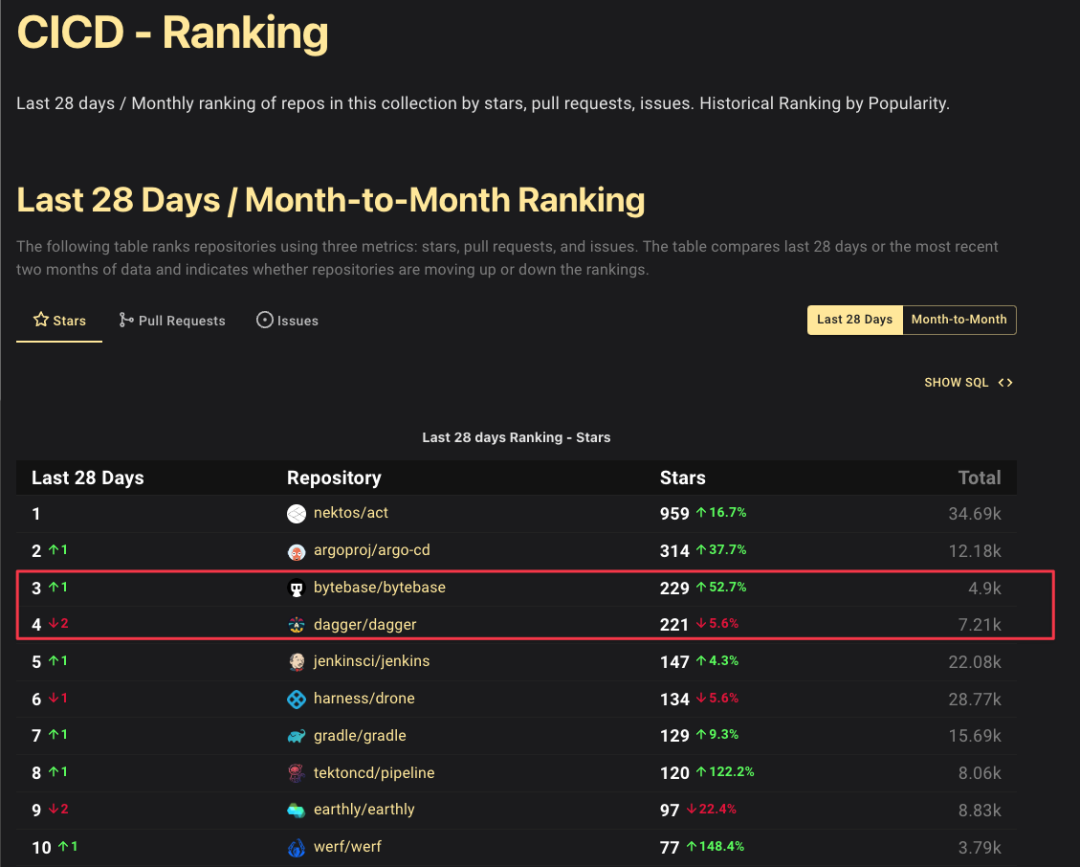Image resolution: width=1080 pixels, height=867 pixels.
Task: Click the 22.4% decrease for earthly
Action: coord(712,808)
